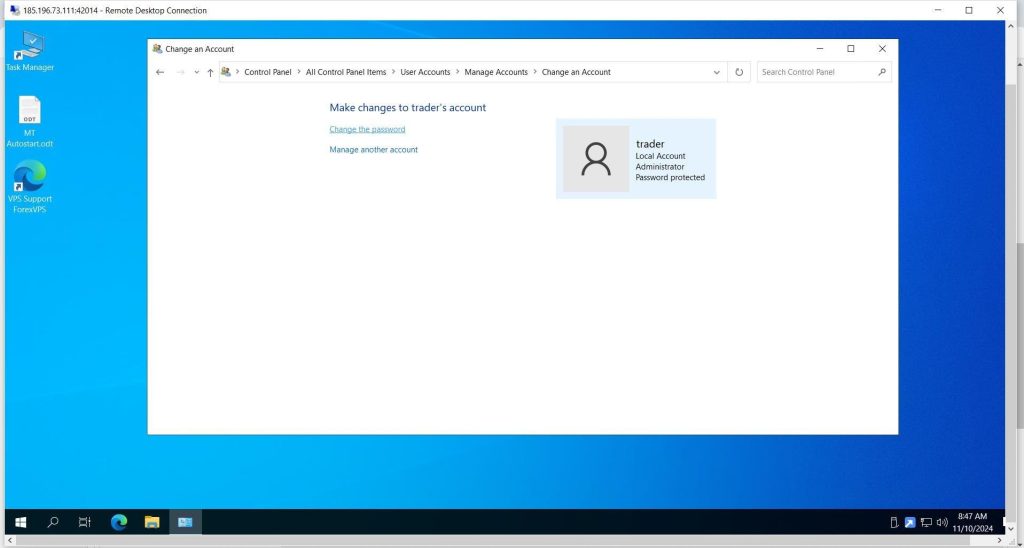Open File Explorer from the taskbar
This screenshot has height=548, width=1024.
pyautogui.click(x=152, y=522)
